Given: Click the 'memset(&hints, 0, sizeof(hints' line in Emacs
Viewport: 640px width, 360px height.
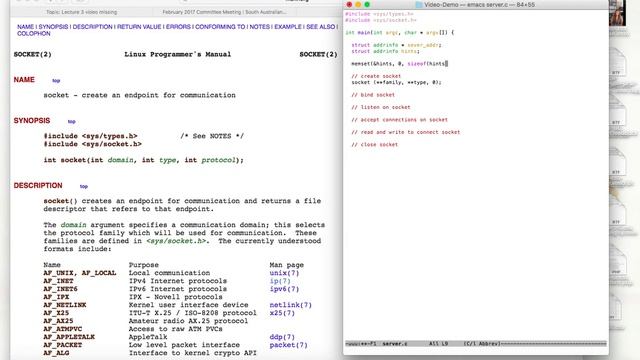Looking at the screenshot, I should [x=399, y=64].
